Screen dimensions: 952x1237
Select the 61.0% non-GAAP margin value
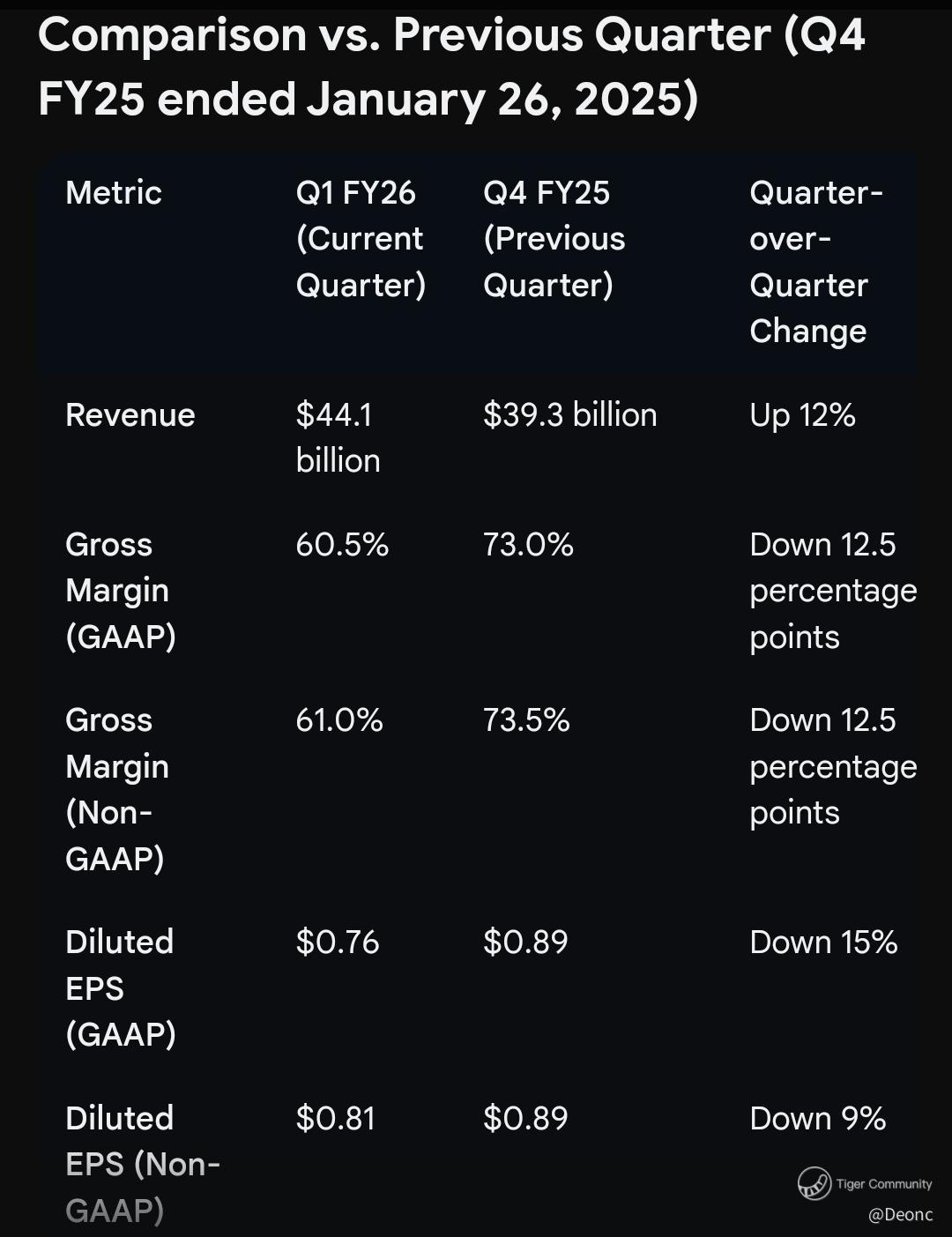(339, 720)
